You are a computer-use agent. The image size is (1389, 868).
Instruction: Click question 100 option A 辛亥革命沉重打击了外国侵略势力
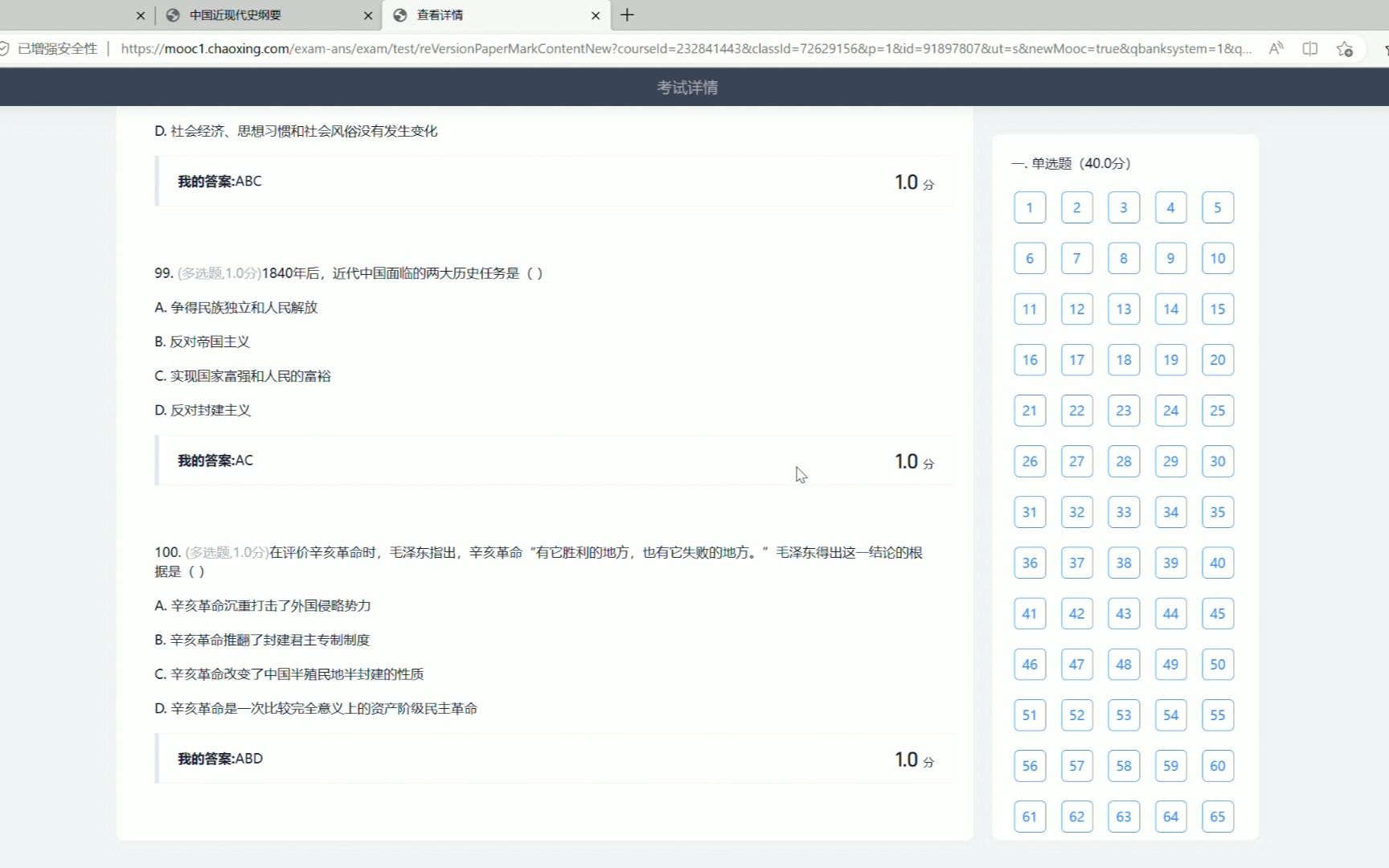tap(263, 605)
